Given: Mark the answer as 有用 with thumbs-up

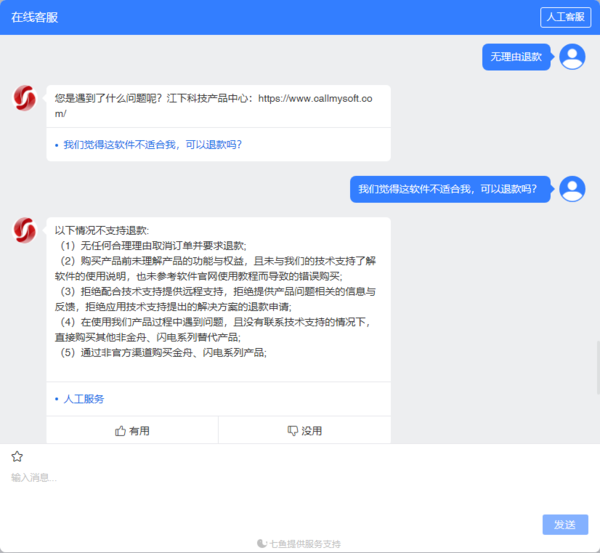Looking at the screenshot, I should point(132,431).
